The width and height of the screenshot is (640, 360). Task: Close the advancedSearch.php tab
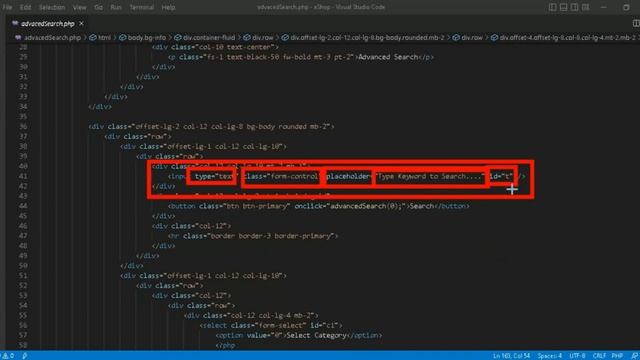click(81, 24)
